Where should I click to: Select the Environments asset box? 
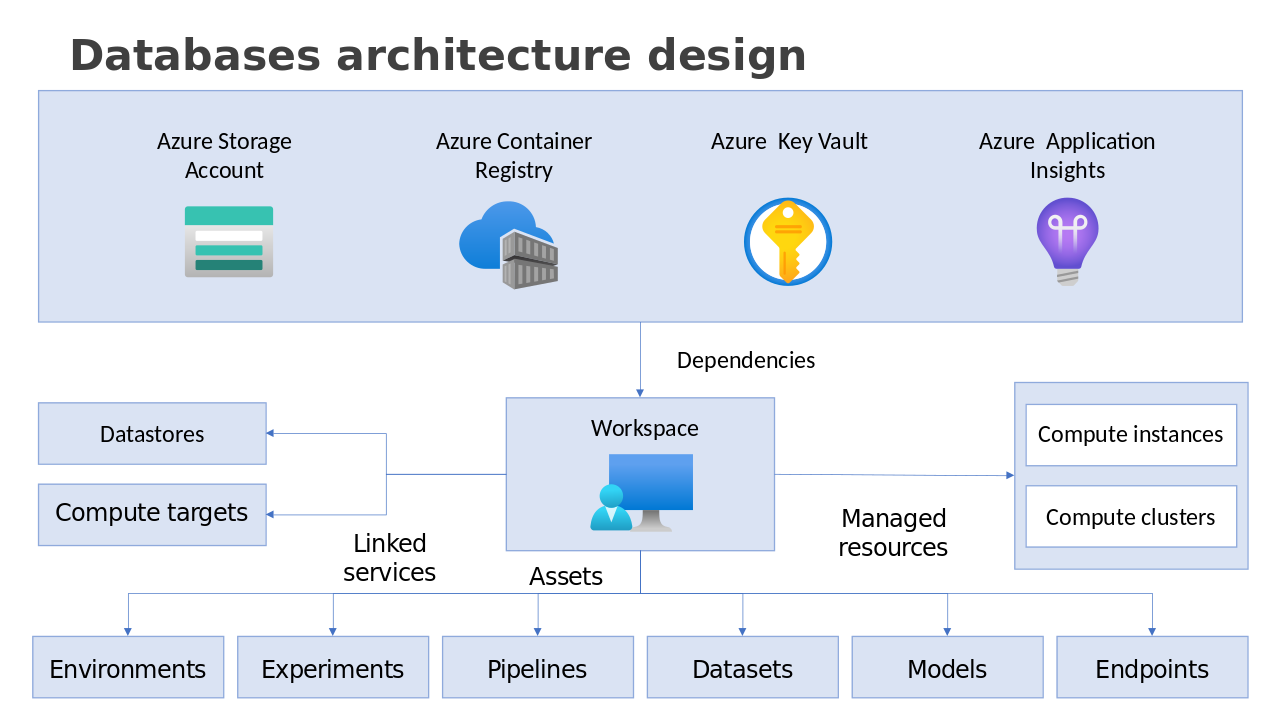(128, 667)
